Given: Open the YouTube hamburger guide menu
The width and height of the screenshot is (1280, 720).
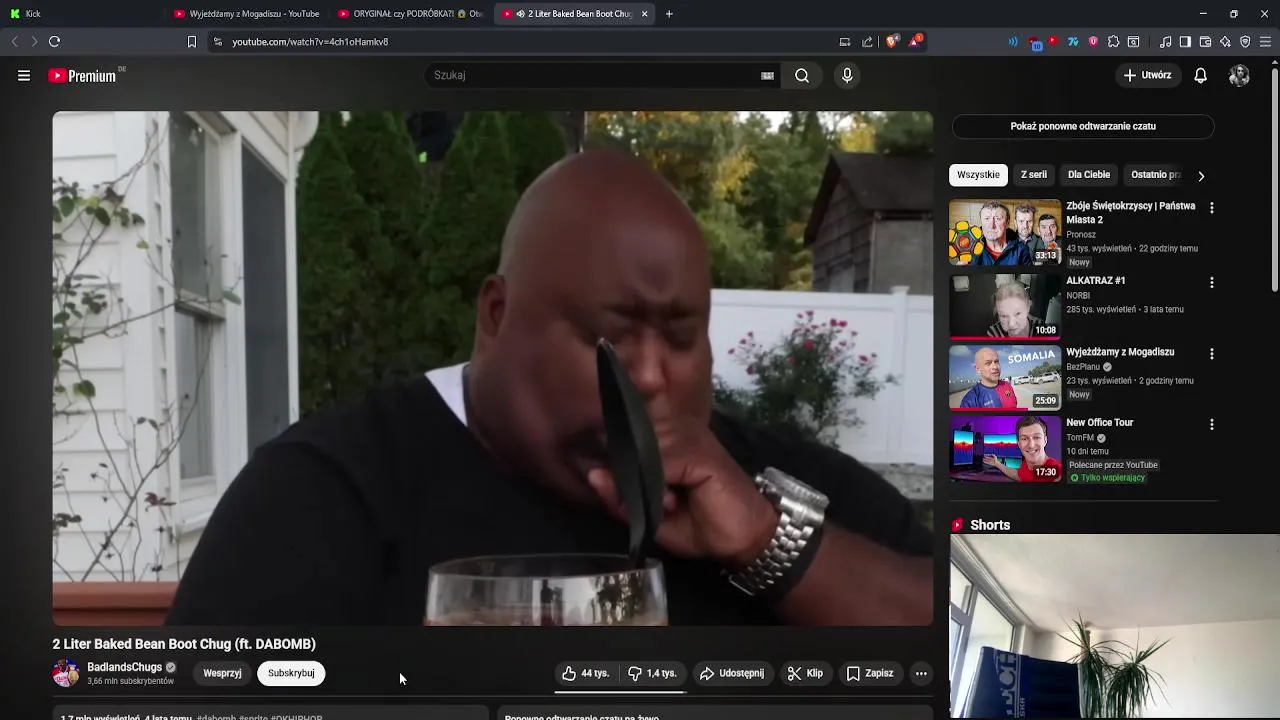Looking at the screenshot, I should (x=24, y=75).
